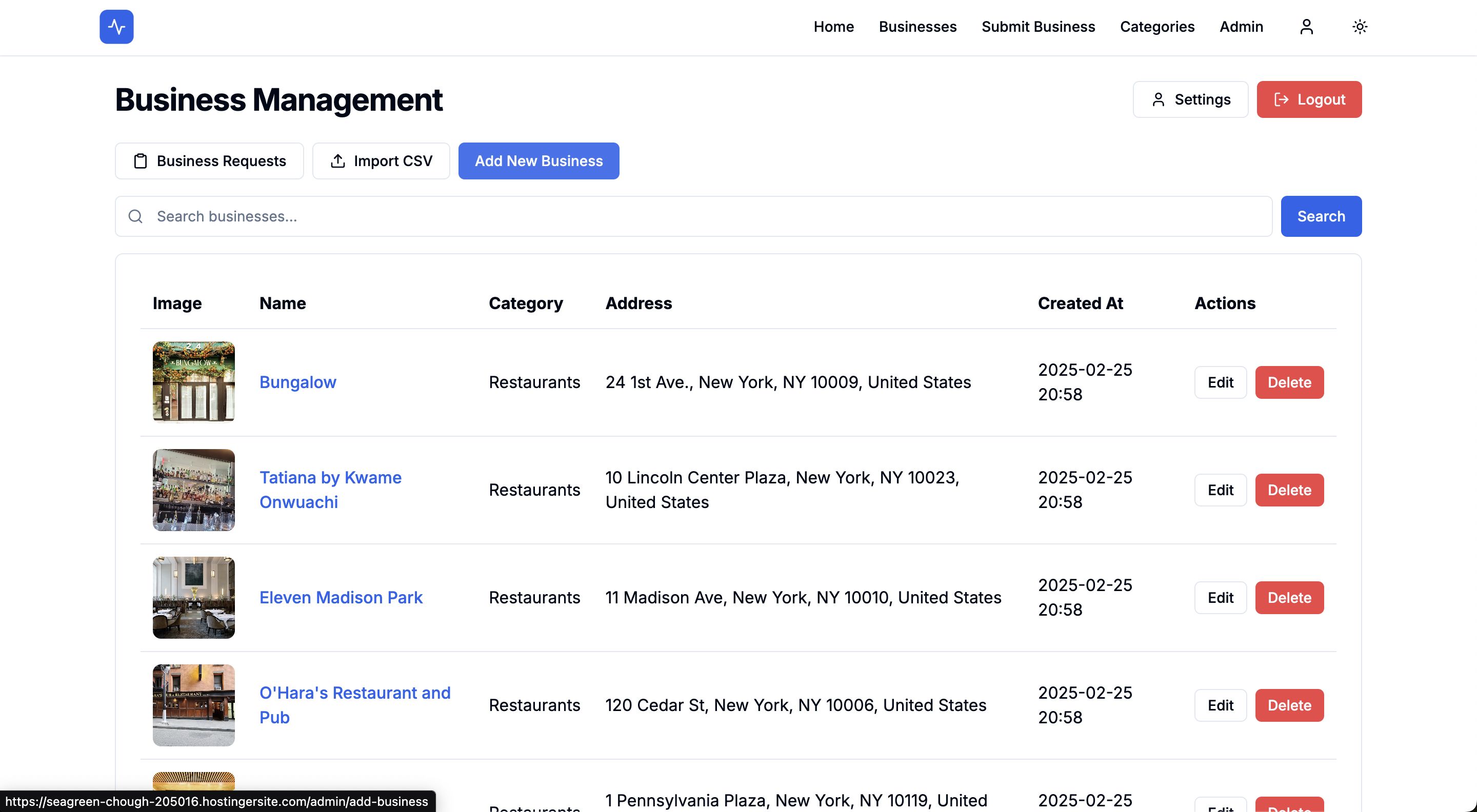The image size is (1477, 812).
Task: Click the blue pulse logo icon
Action: [116, 27]
